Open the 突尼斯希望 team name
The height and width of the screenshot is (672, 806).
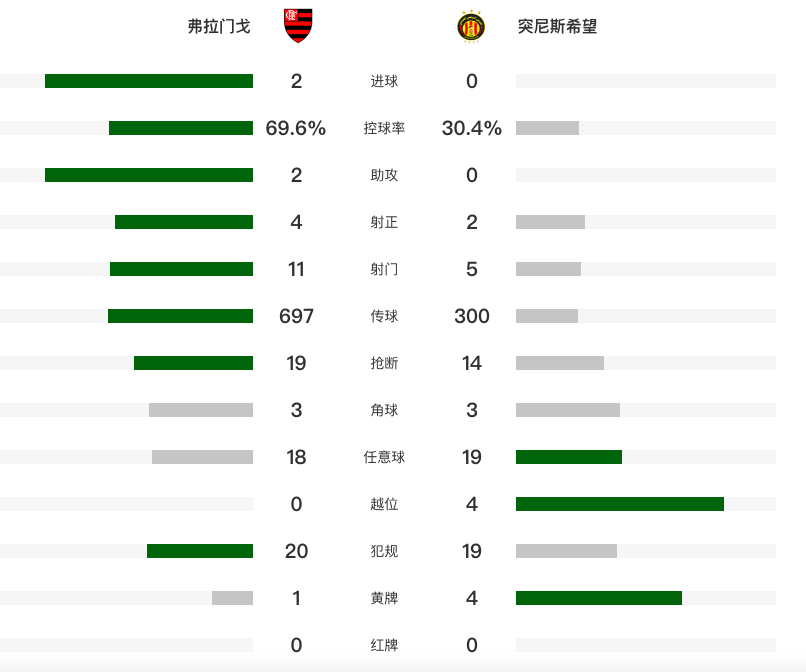pos(557,26)
